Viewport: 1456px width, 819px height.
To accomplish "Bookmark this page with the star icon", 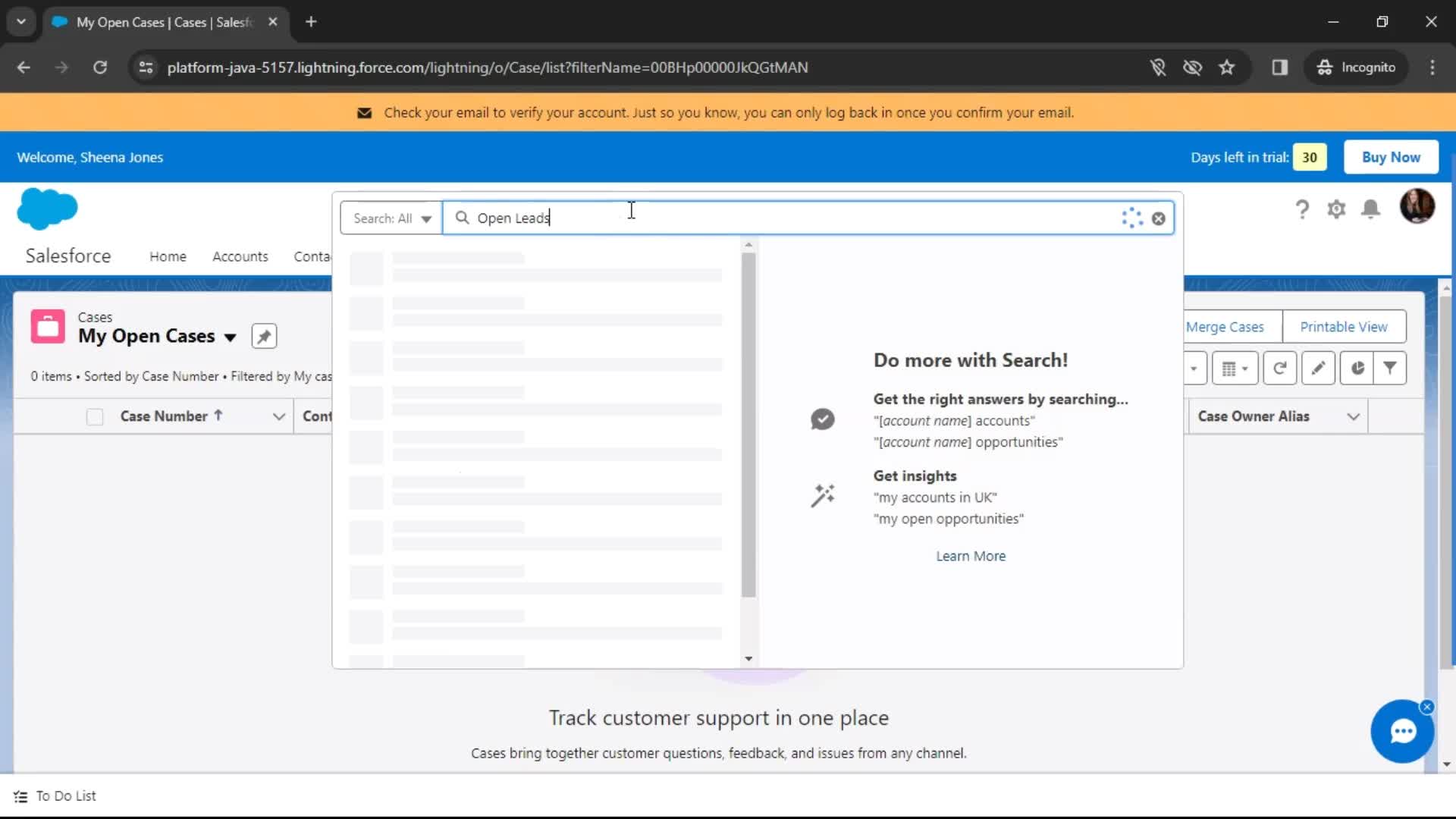I will (1227, 67).
